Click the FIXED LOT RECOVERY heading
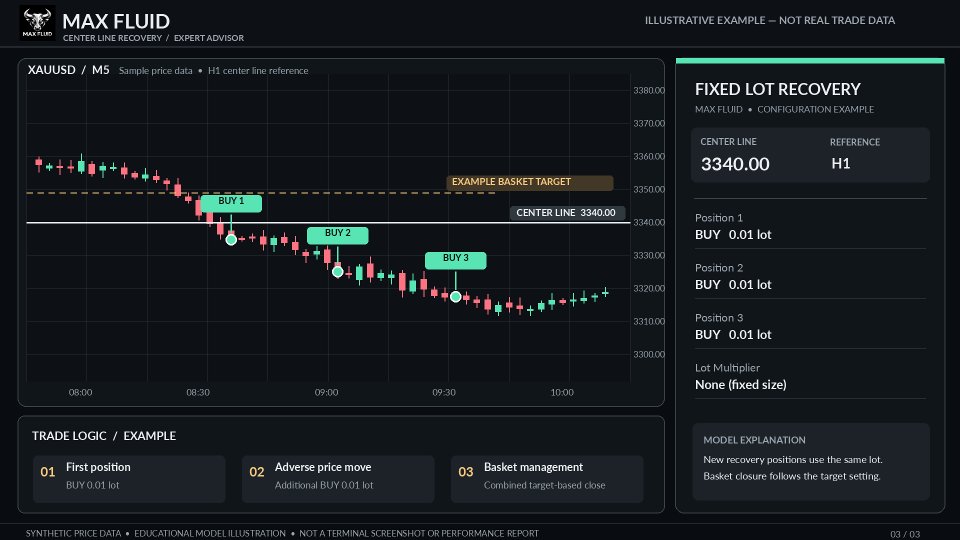This screenshot has width=960, height=540. 778,89
